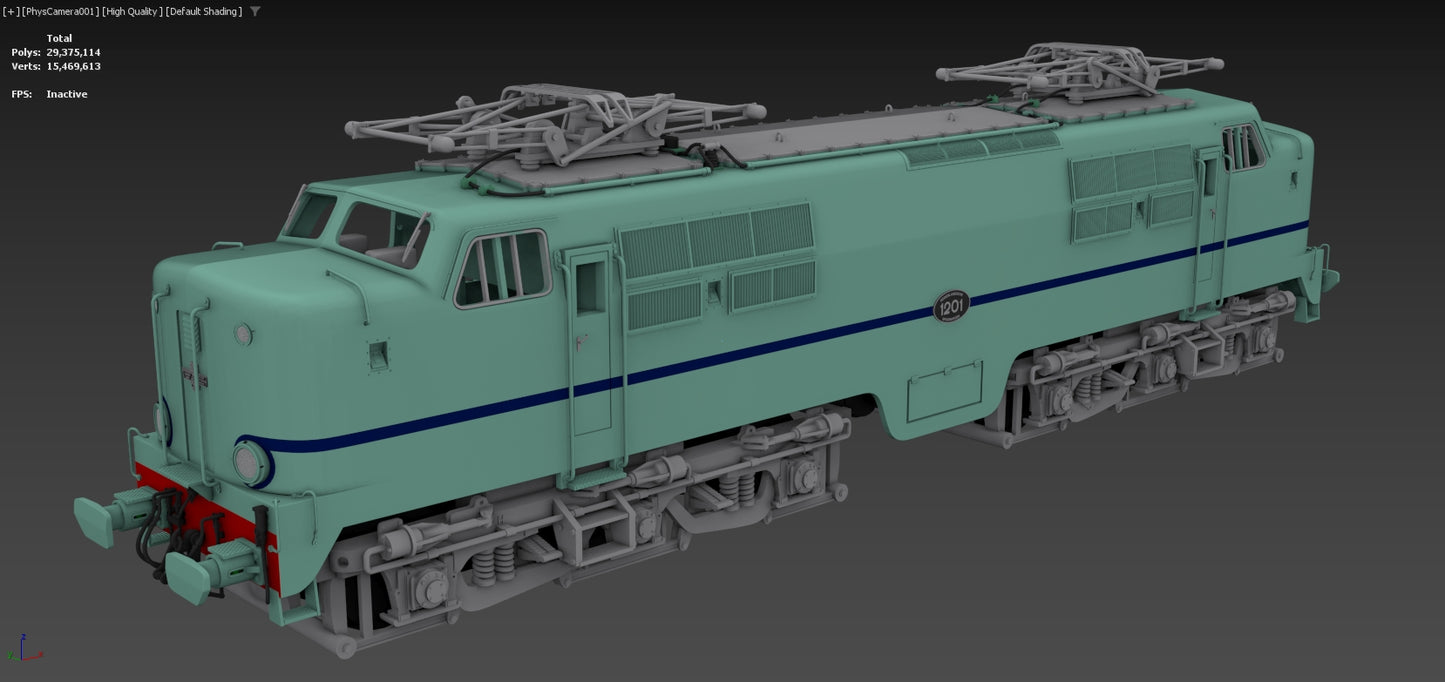Open the [+] General viewport menu
This screenshot has height=682, width=1445.
click(x=10, y=11)
